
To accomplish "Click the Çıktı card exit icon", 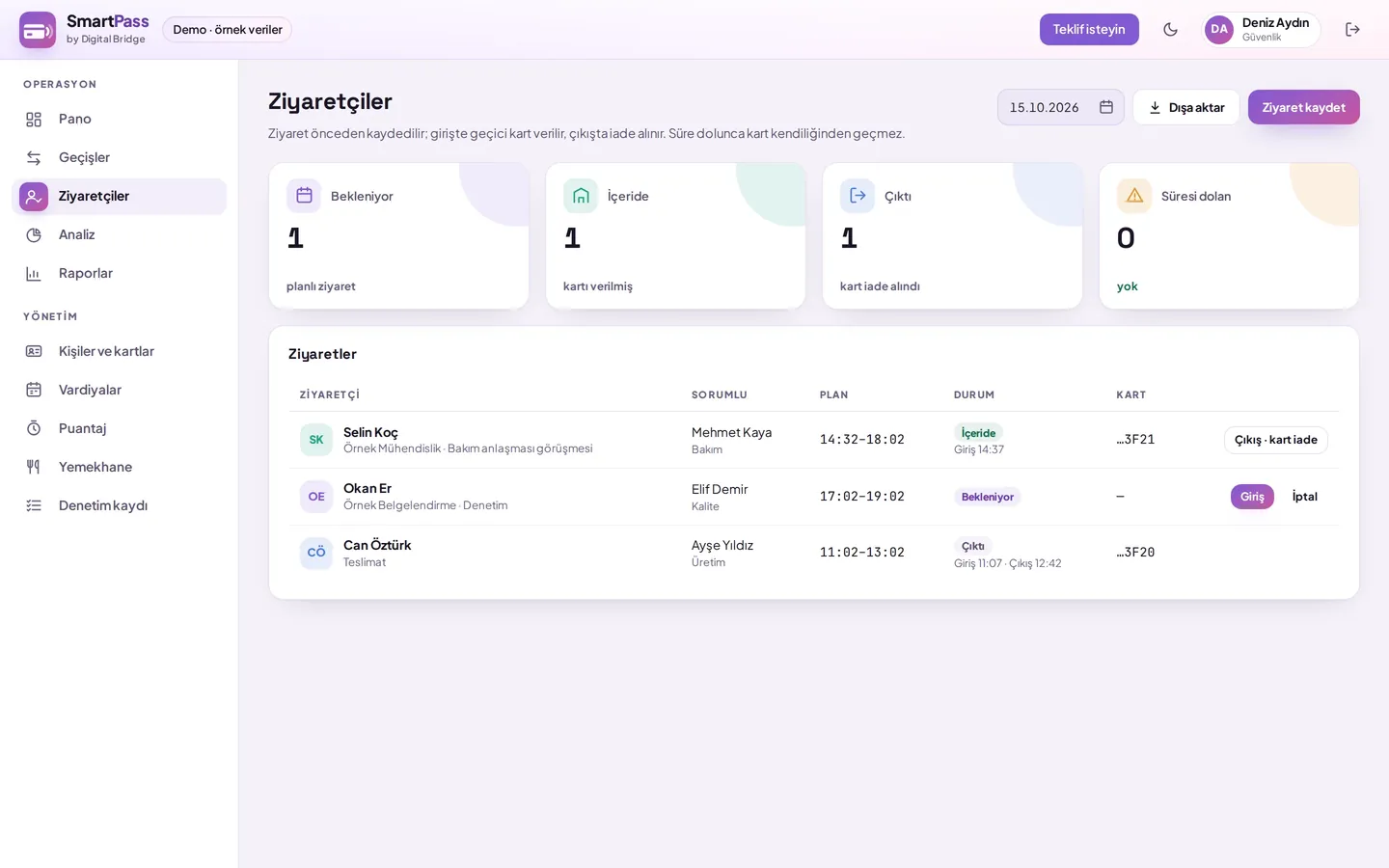I will [x=858, y=196].
